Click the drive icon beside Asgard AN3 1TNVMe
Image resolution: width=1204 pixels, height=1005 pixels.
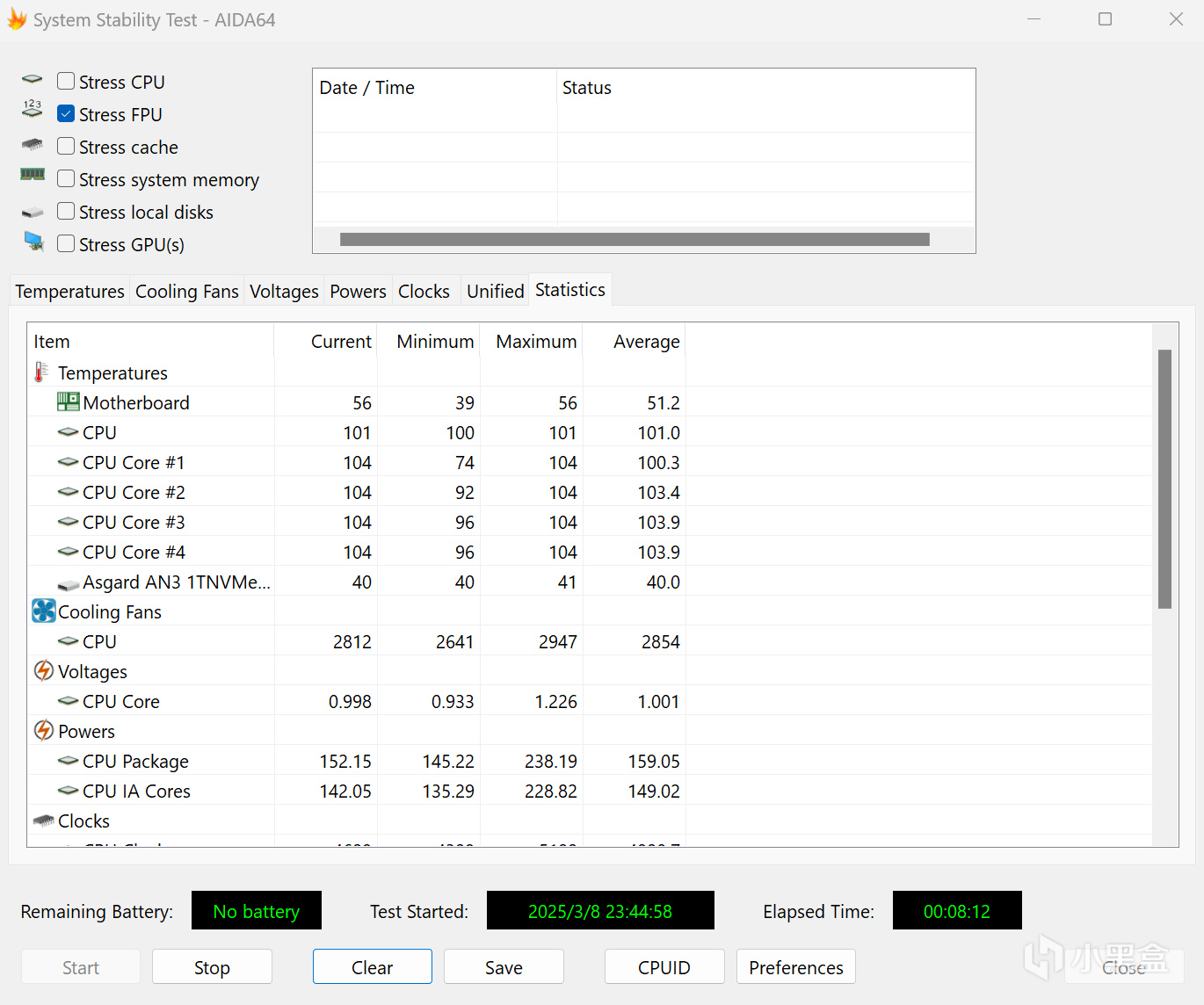point(69,584)
